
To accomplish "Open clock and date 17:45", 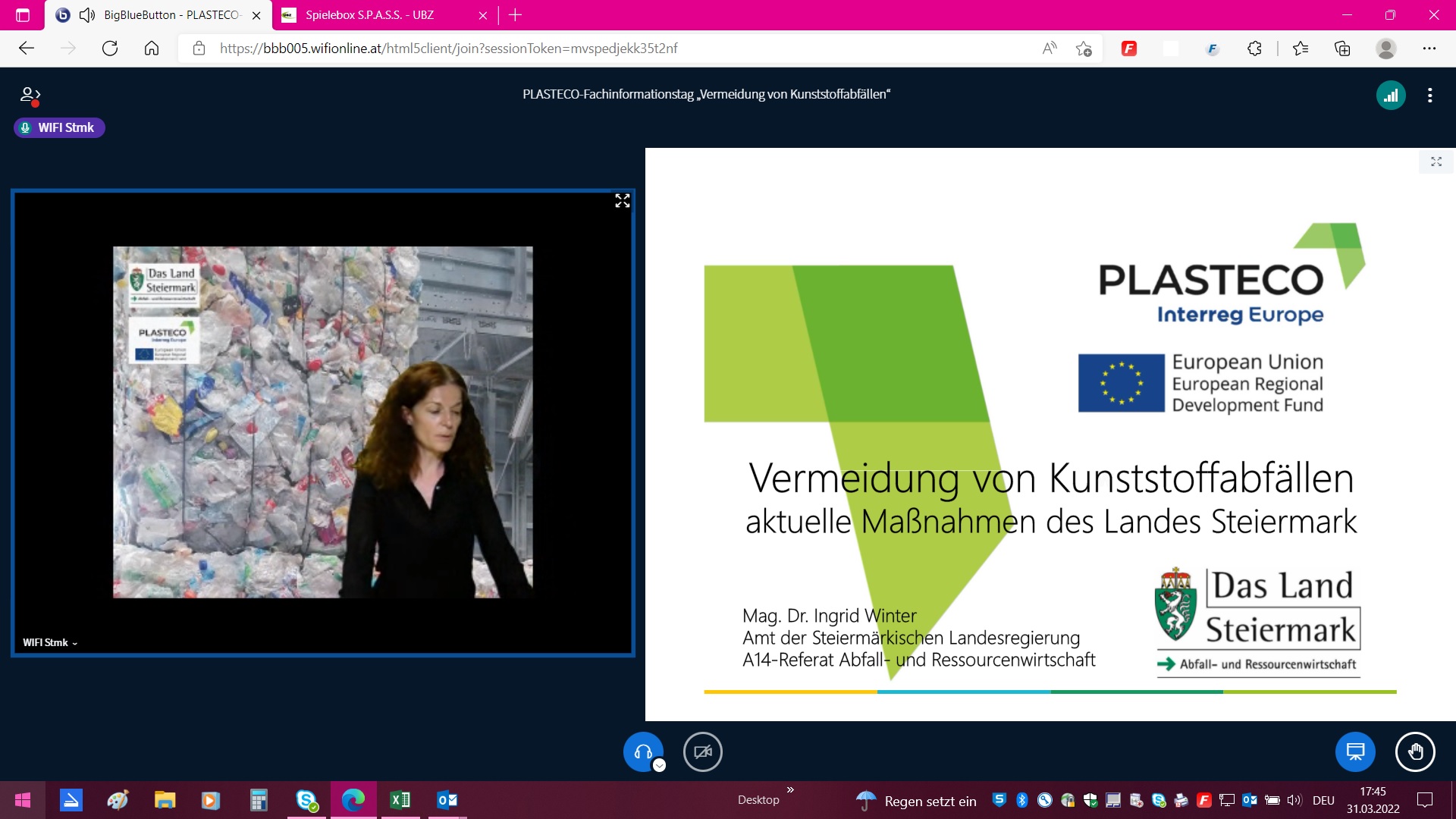I will [1373, 800].
